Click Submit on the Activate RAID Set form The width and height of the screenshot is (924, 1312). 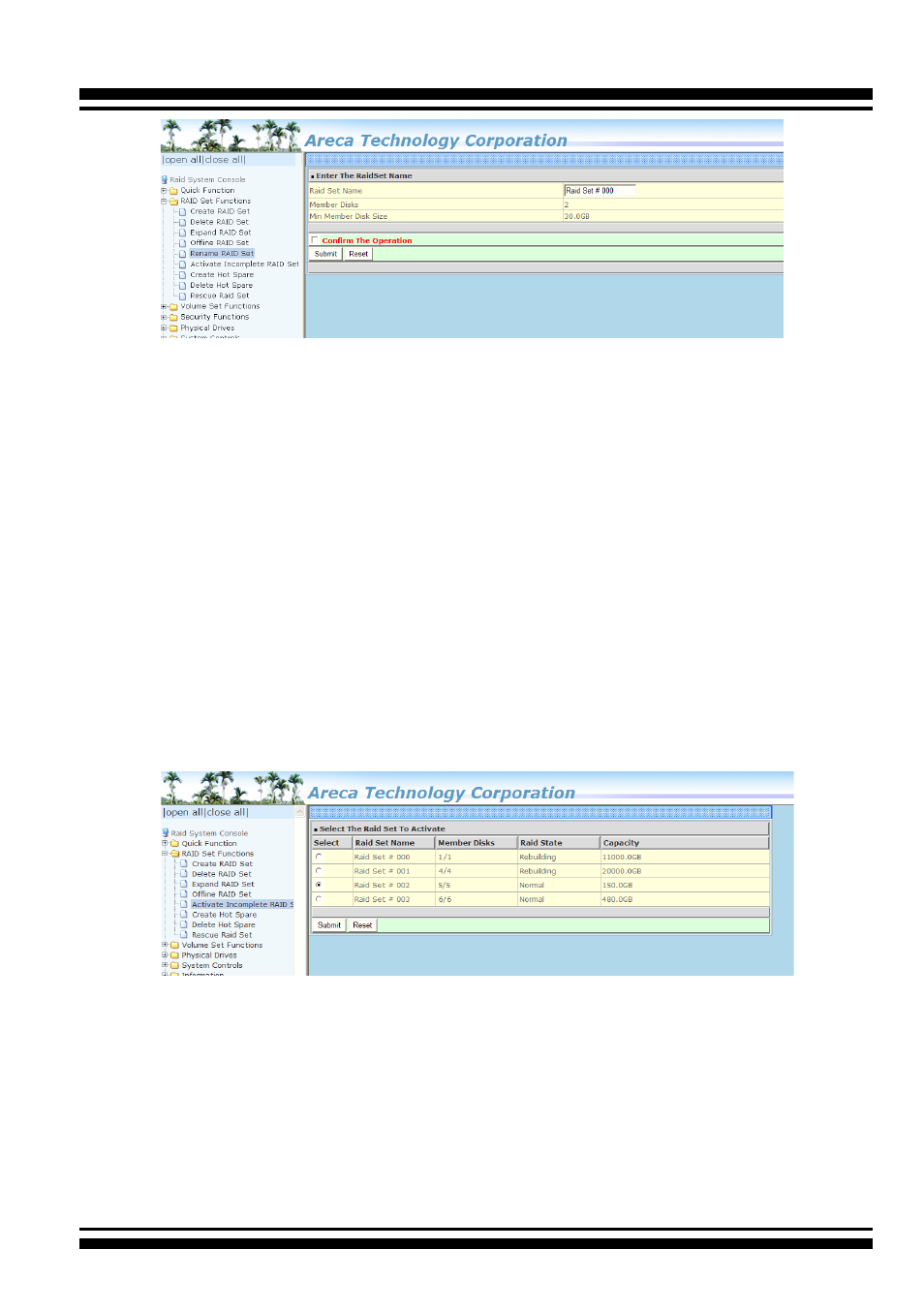click(329, 925)
